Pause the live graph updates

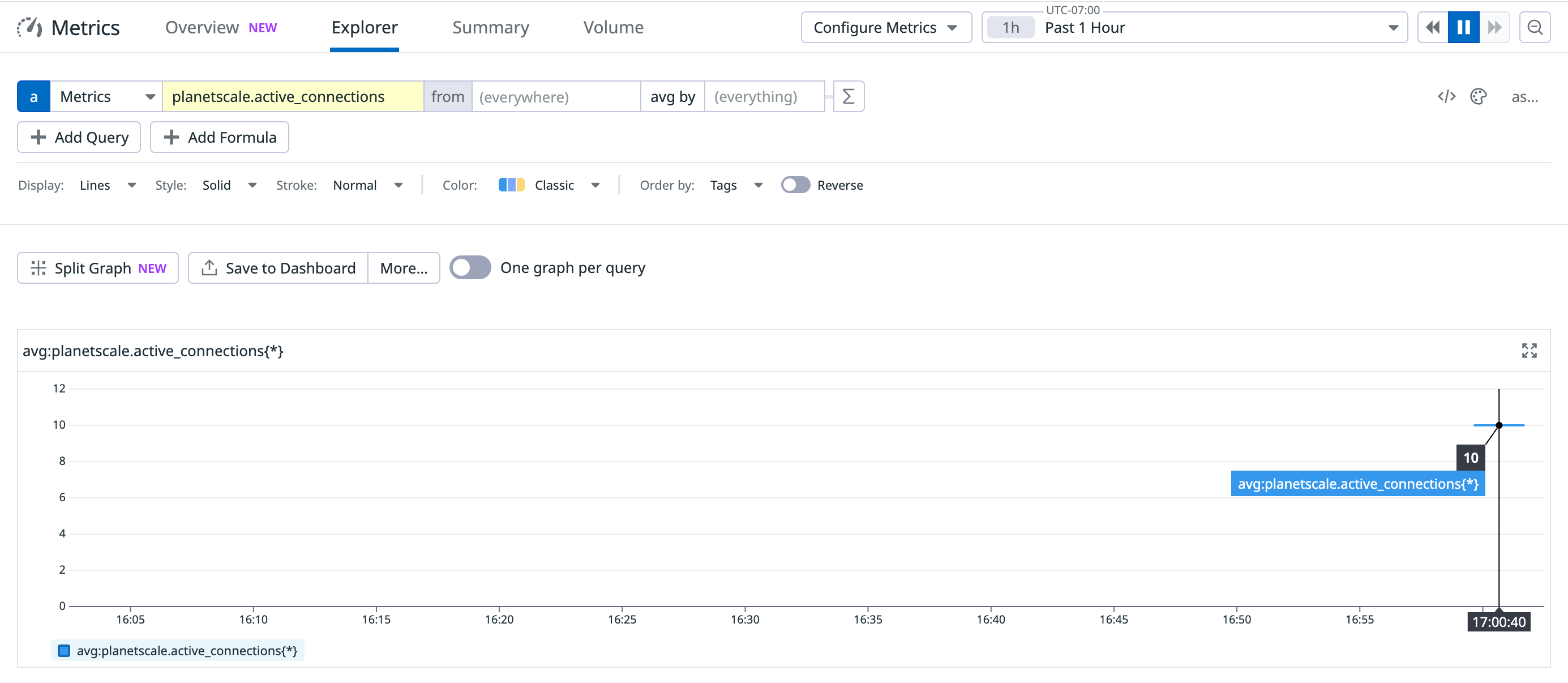click(1464, 27)
